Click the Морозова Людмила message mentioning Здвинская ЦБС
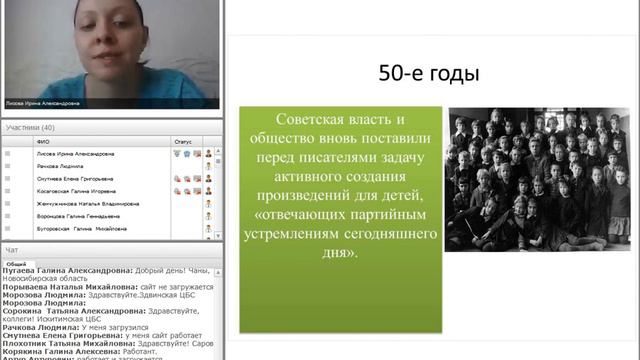 coord(99,295)
